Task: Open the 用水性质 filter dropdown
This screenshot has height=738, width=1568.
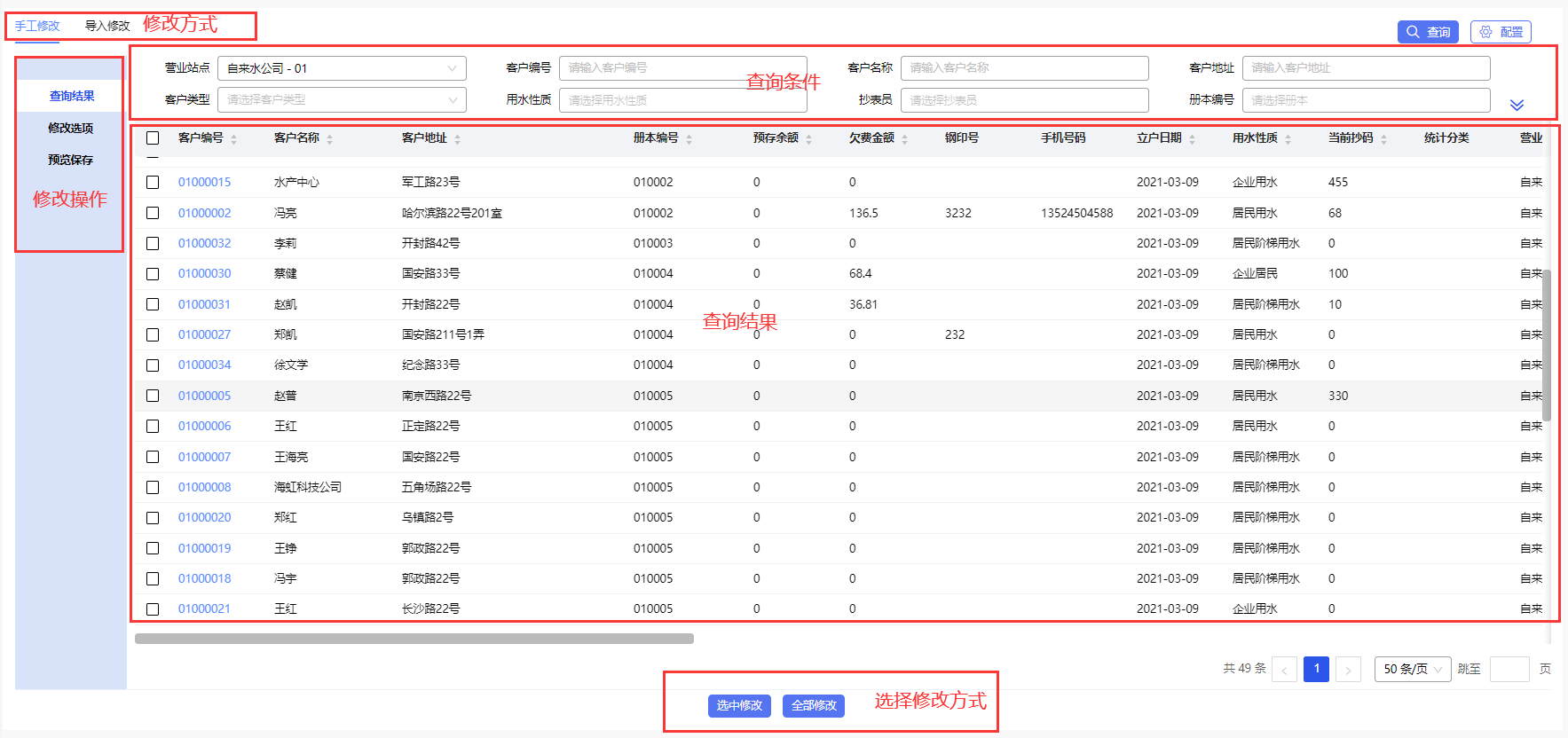Action: [x=682, y=100]
